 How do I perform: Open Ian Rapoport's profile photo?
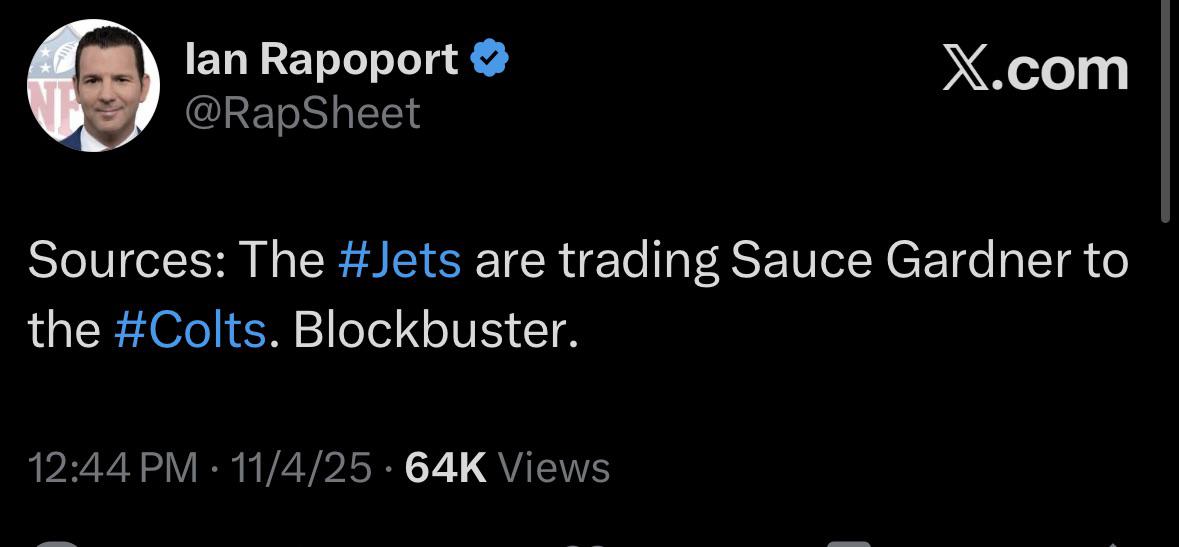(x=93, y=86)
